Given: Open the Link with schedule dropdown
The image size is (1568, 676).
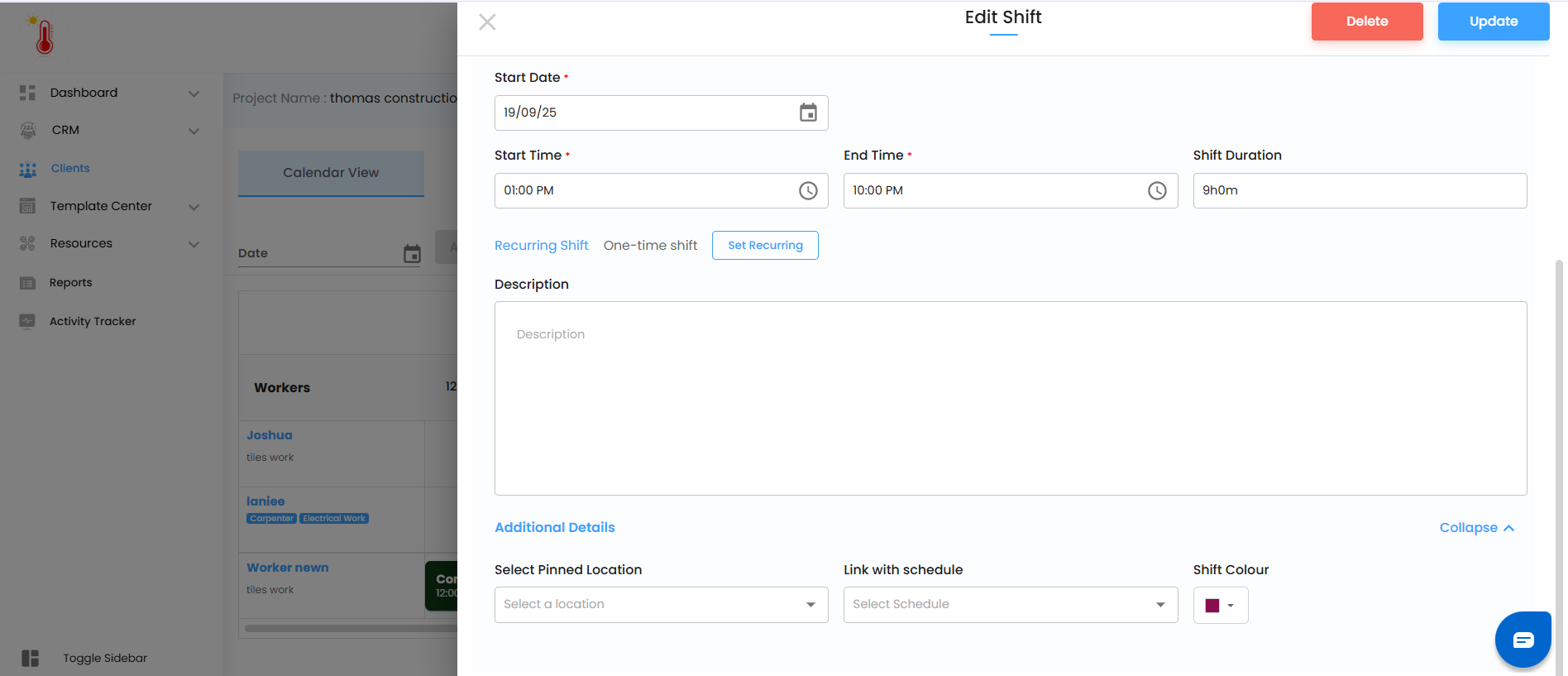Looking at the screenshot, I should pos(1010,605).
